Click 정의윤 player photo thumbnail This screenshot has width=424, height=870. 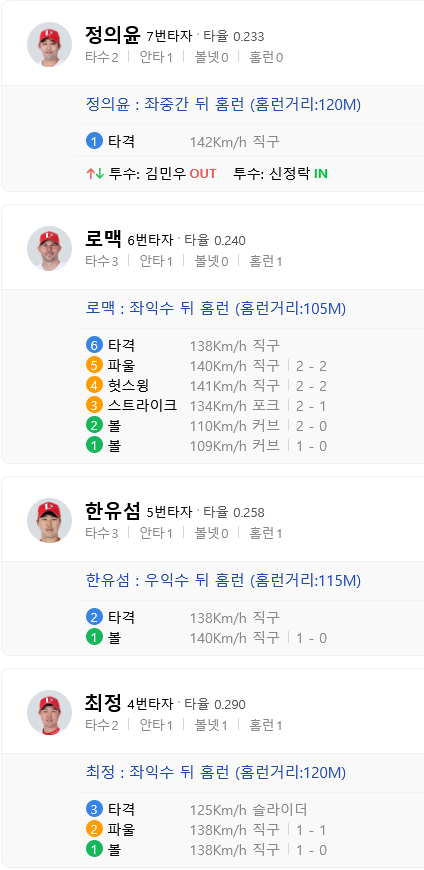(49, 44)
